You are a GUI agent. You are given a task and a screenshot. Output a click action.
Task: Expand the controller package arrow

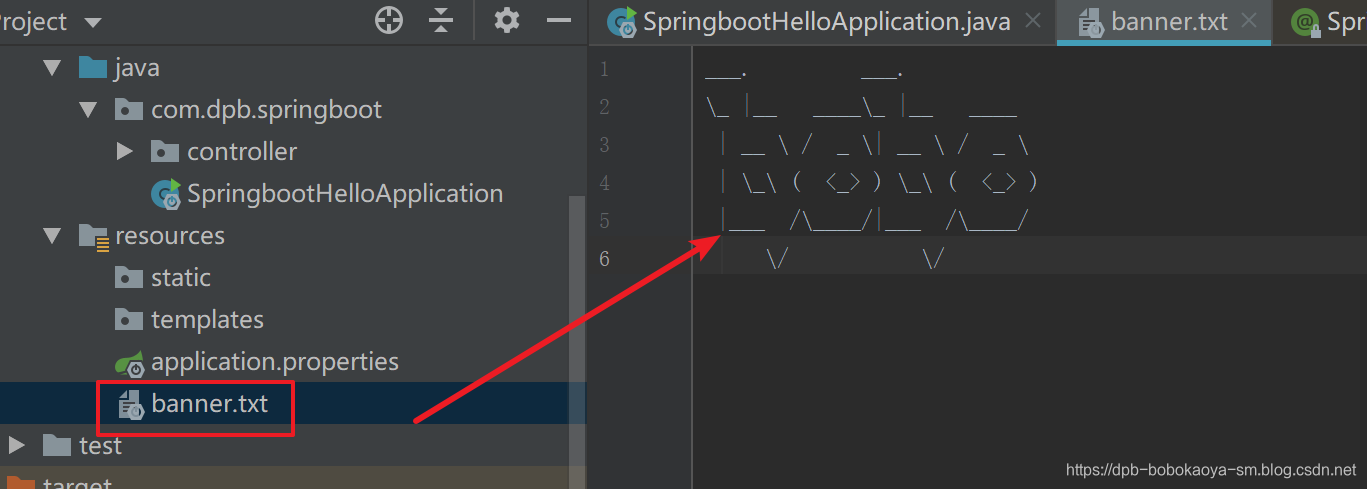pos(124,151)
